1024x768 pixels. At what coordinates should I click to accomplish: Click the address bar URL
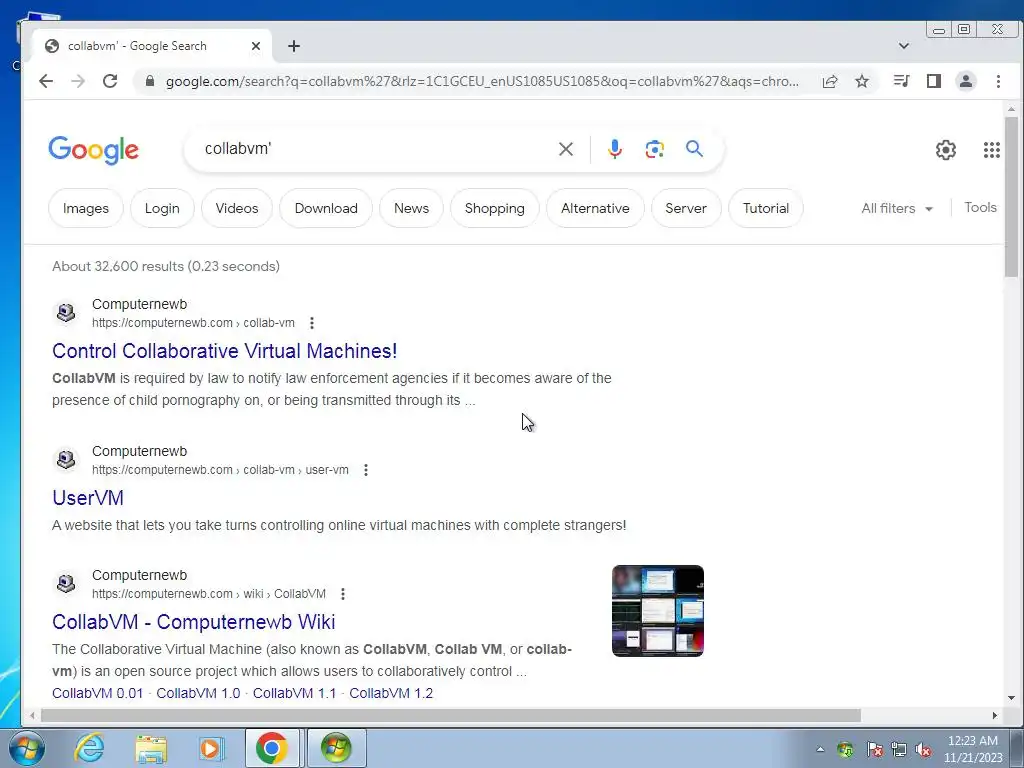(x=482, y=81)
